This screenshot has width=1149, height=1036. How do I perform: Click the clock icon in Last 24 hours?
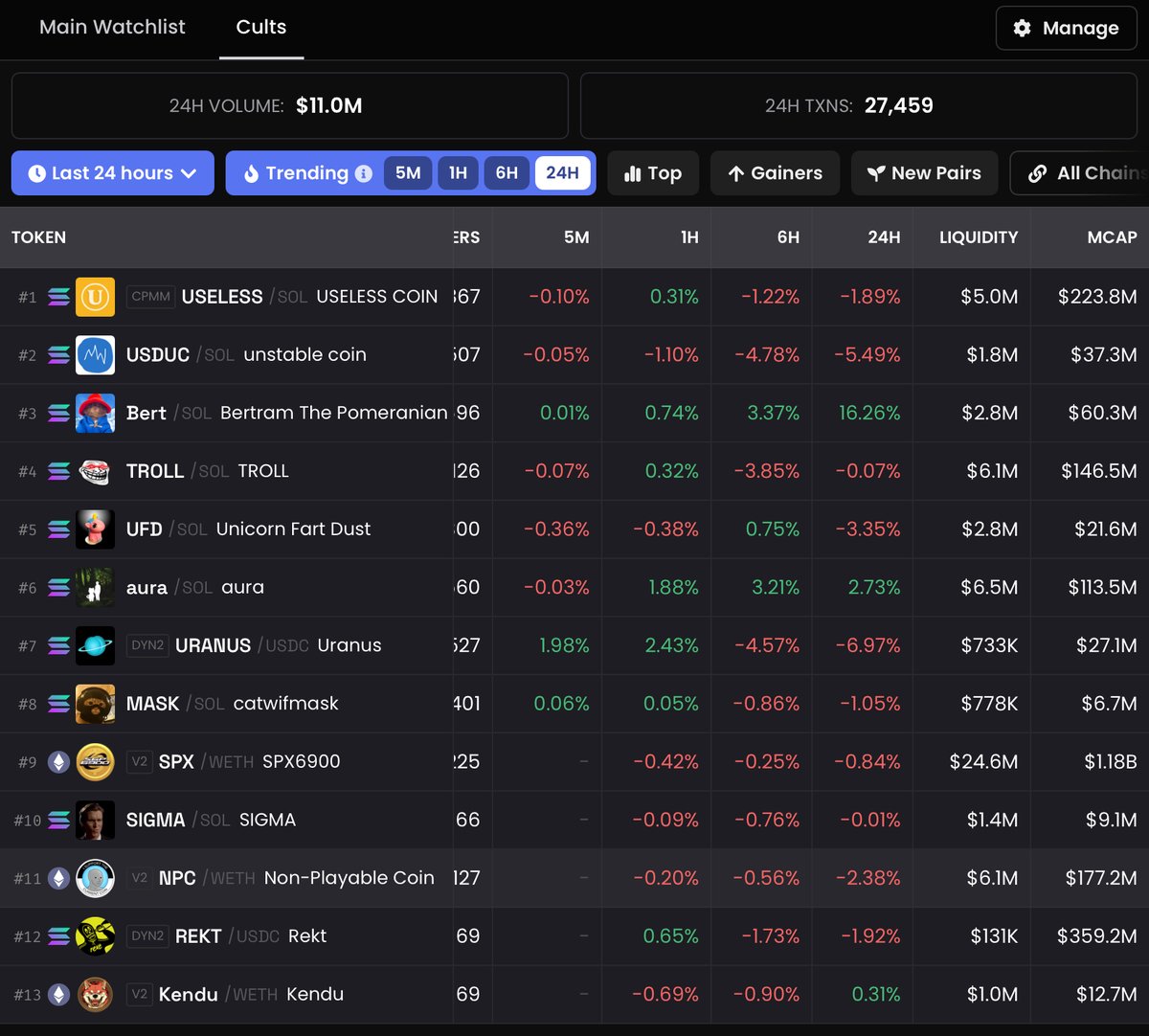pos(36,173)
